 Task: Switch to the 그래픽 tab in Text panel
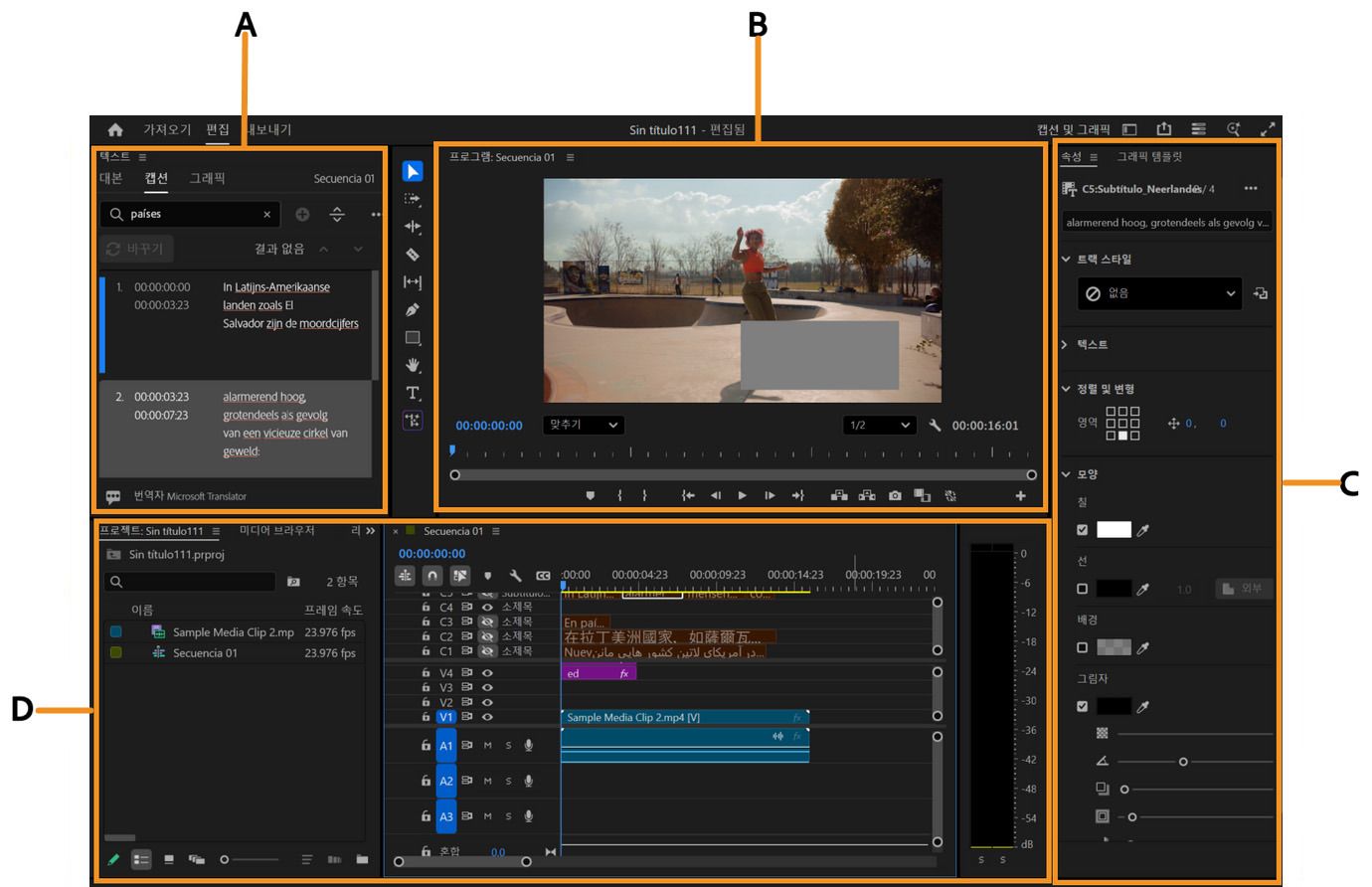(x=207, y=178)
